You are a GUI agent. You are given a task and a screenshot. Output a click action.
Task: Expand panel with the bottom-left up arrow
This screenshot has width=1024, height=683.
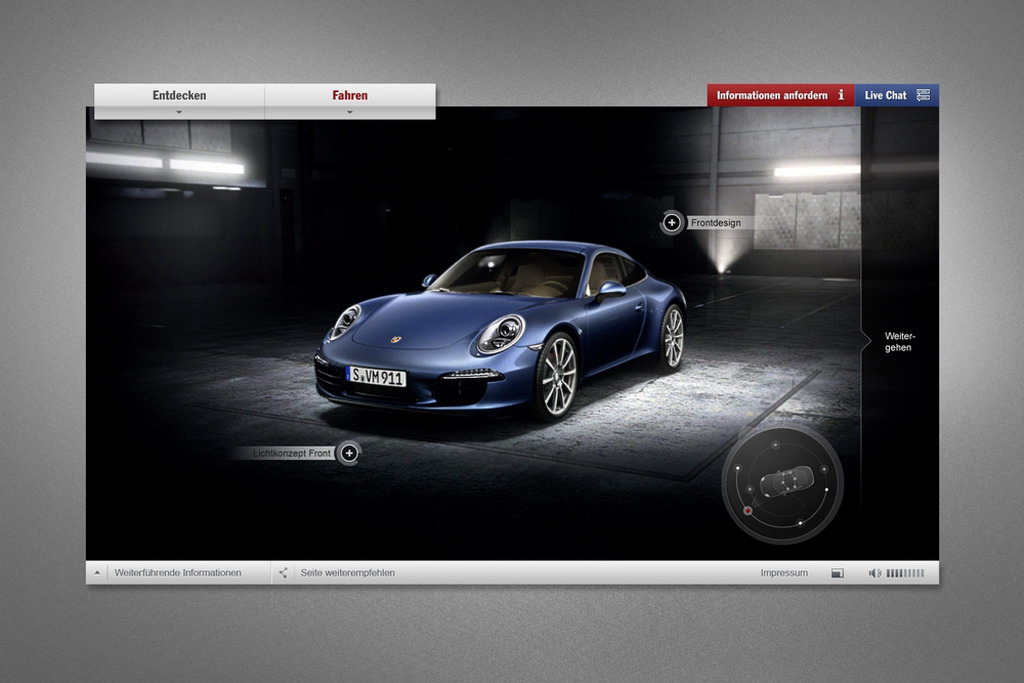[x=97, y=573]
